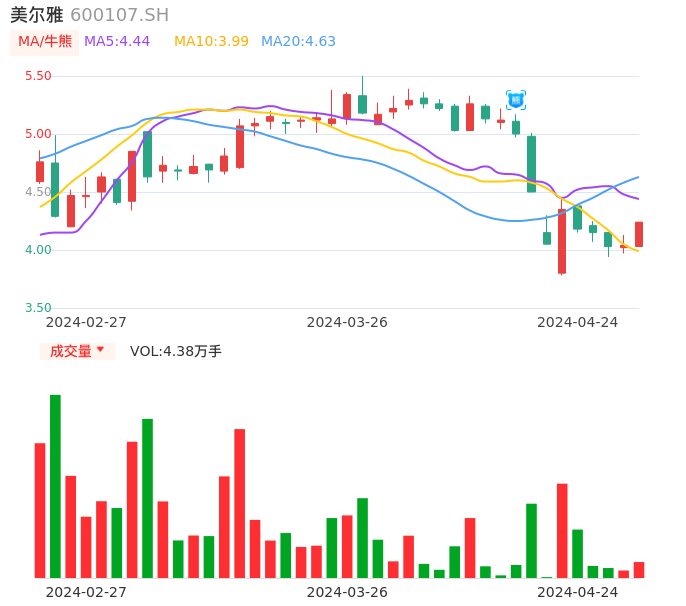Click the MA5:4.44 legend label

coord(117,42)
